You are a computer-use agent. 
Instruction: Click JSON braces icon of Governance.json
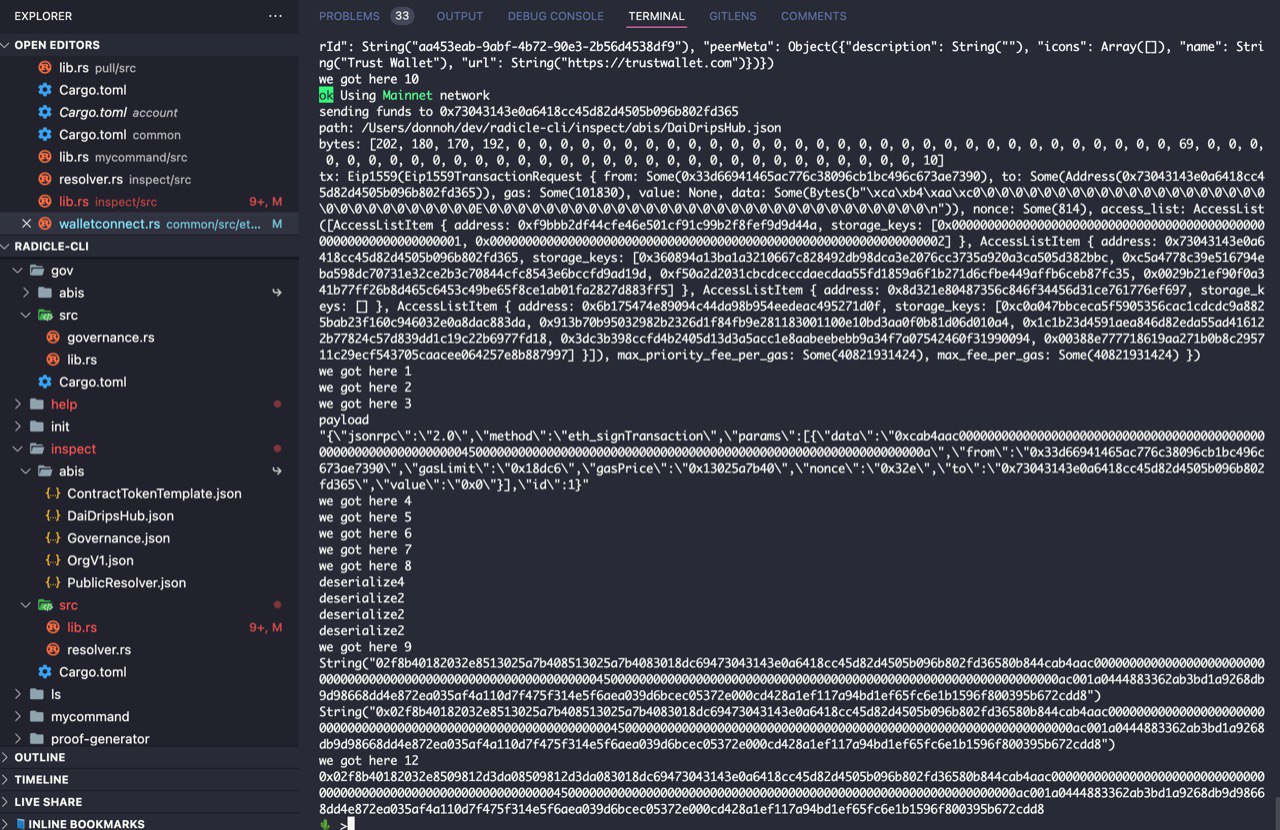coord(53,538)
